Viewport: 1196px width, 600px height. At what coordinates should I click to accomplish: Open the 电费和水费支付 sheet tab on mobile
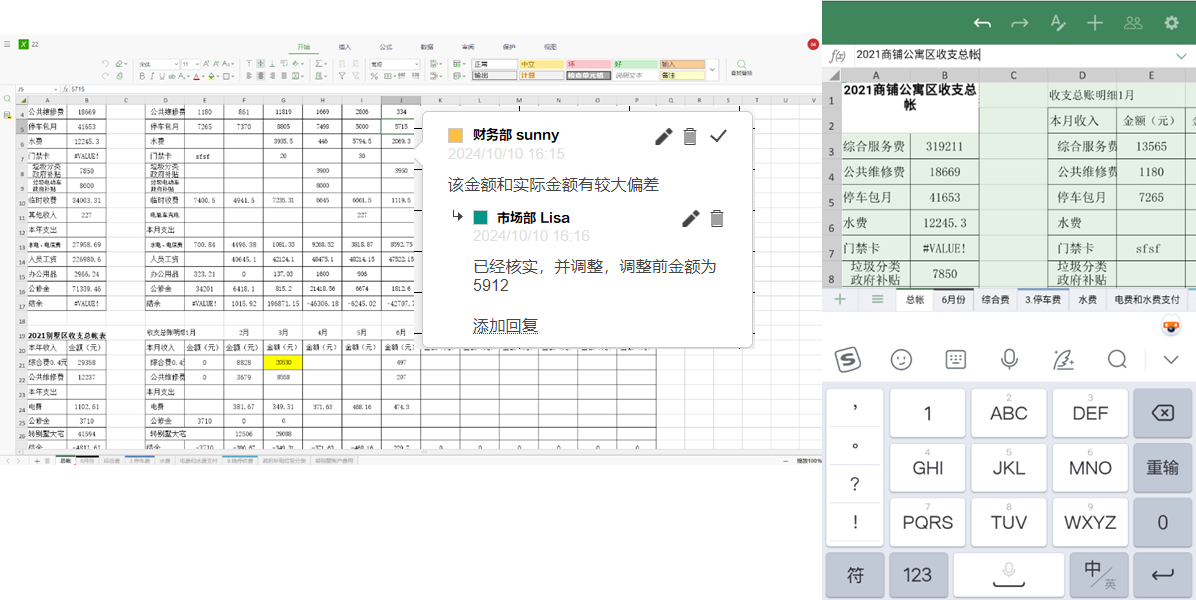tap(1147, 300)
